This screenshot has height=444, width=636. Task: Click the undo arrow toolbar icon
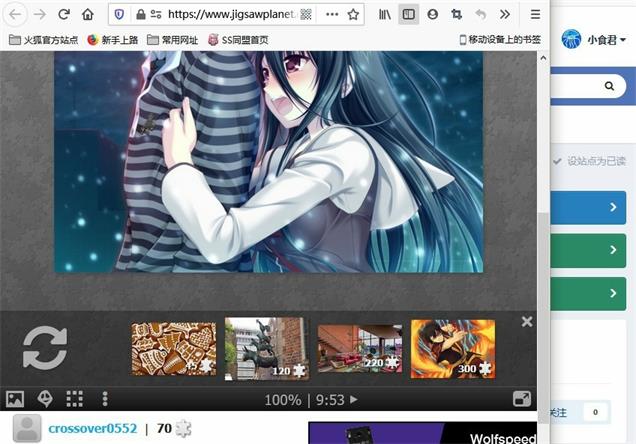pos(481,15)
